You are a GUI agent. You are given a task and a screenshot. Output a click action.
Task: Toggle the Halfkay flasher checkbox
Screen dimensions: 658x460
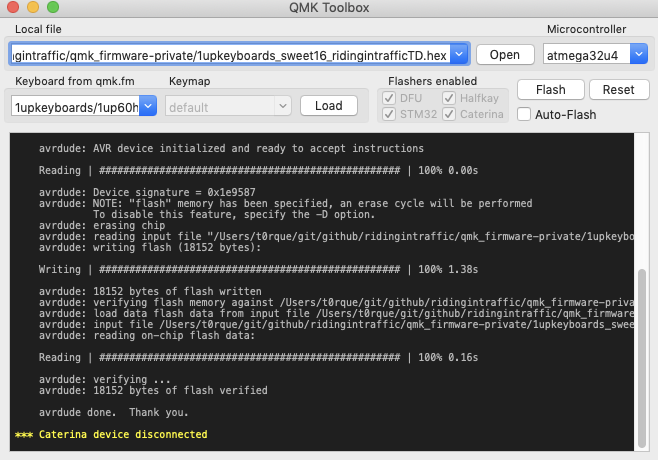click(x=449, y=98)
